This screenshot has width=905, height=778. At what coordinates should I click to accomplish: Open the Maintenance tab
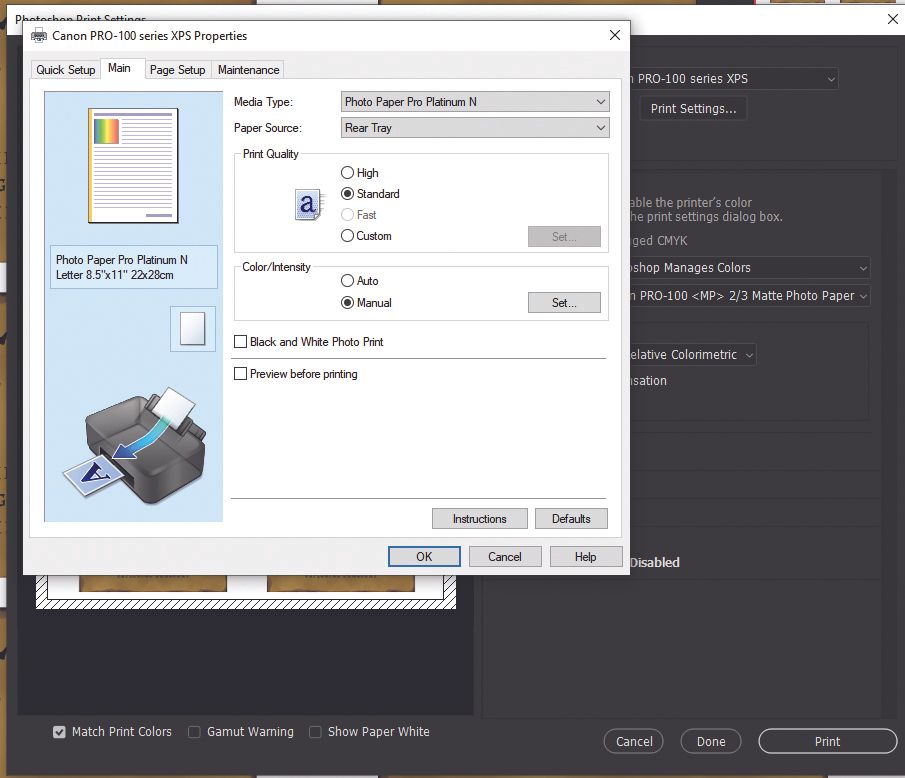click(248, 69)
